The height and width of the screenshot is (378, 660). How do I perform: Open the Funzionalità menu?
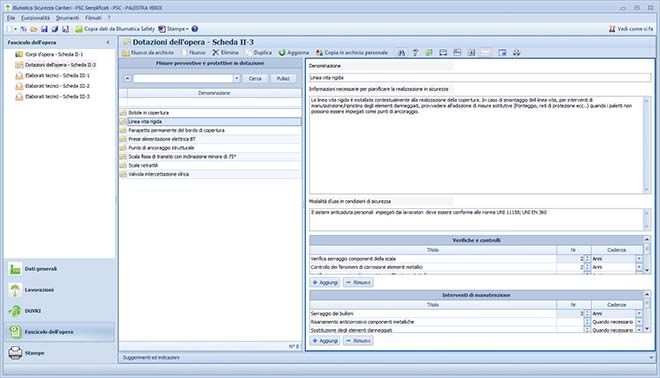pos(35,18)
